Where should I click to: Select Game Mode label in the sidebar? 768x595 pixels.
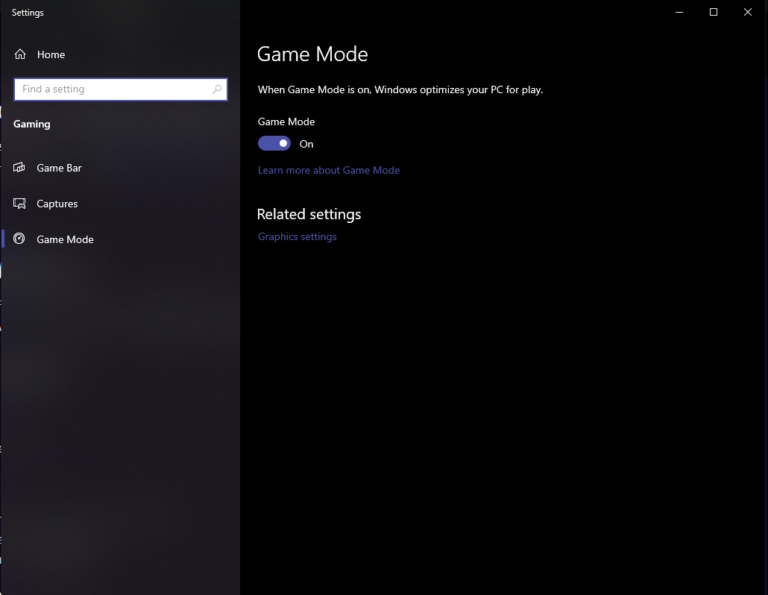click(x=65, y=240)
